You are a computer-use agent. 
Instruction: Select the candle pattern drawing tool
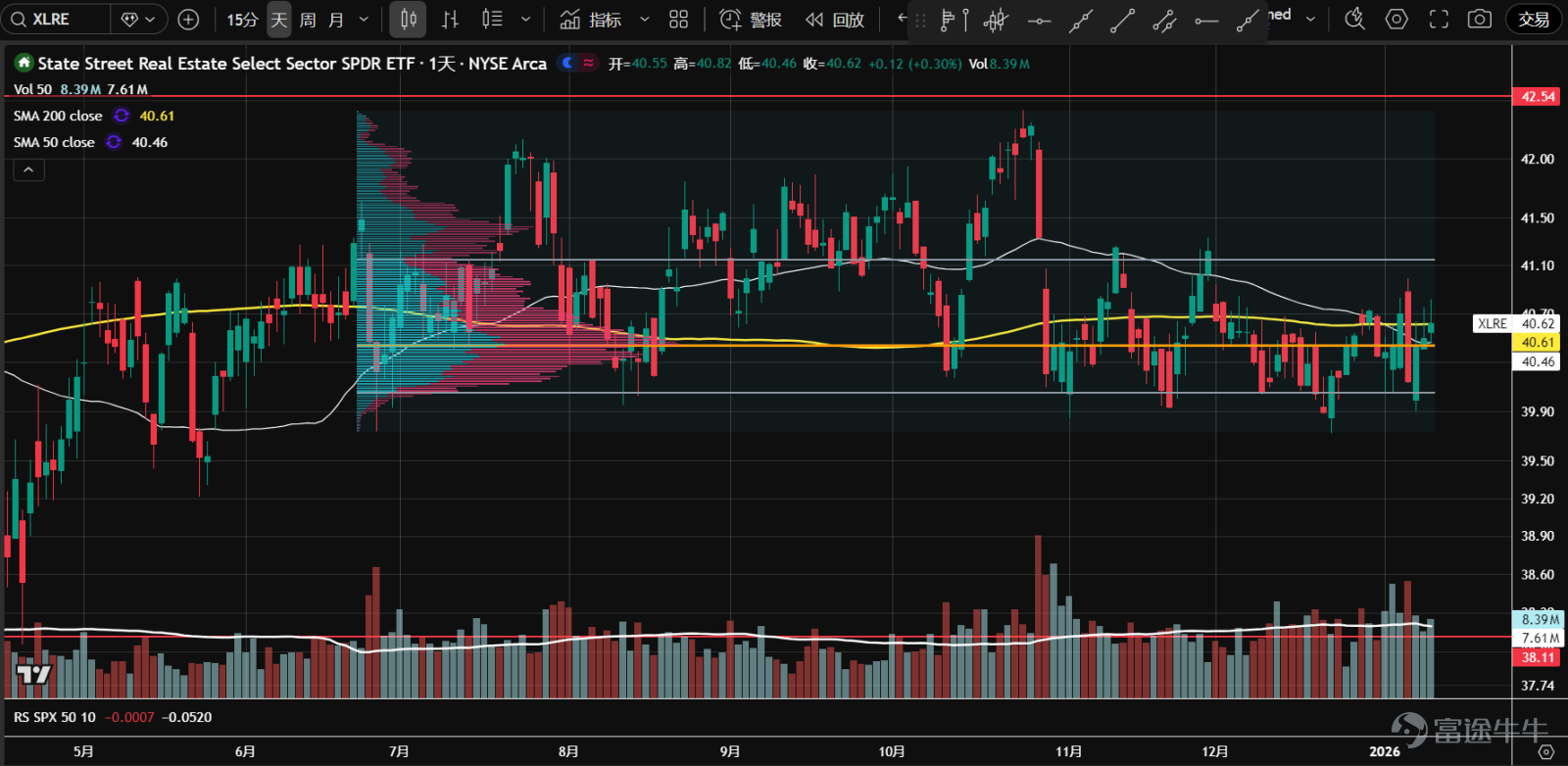997,21
